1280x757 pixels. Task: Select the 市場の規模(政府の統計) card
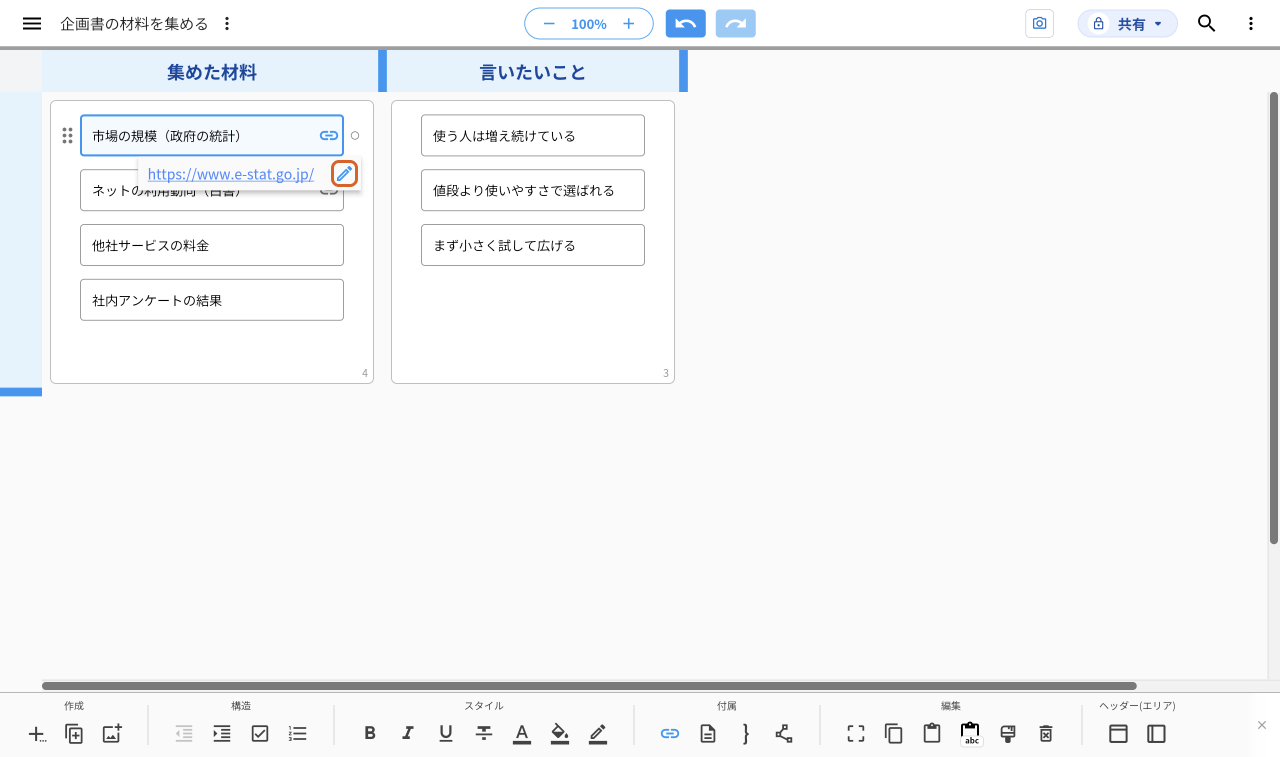212,135
